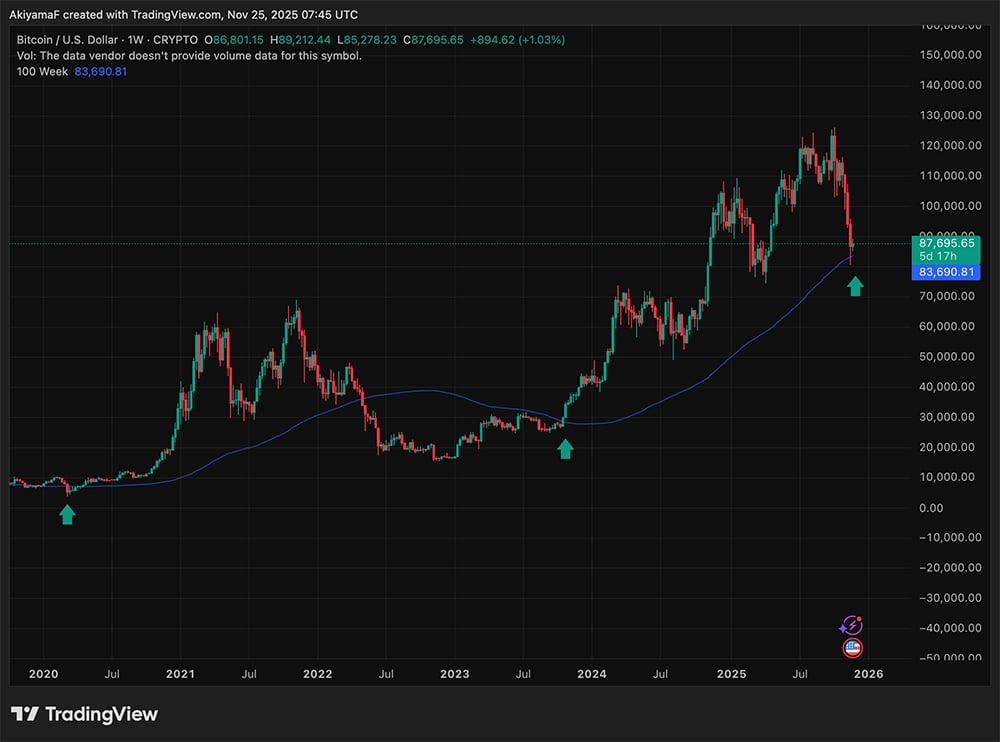
Task: Click the 2026 label on time axis
Action: (869, 674)
